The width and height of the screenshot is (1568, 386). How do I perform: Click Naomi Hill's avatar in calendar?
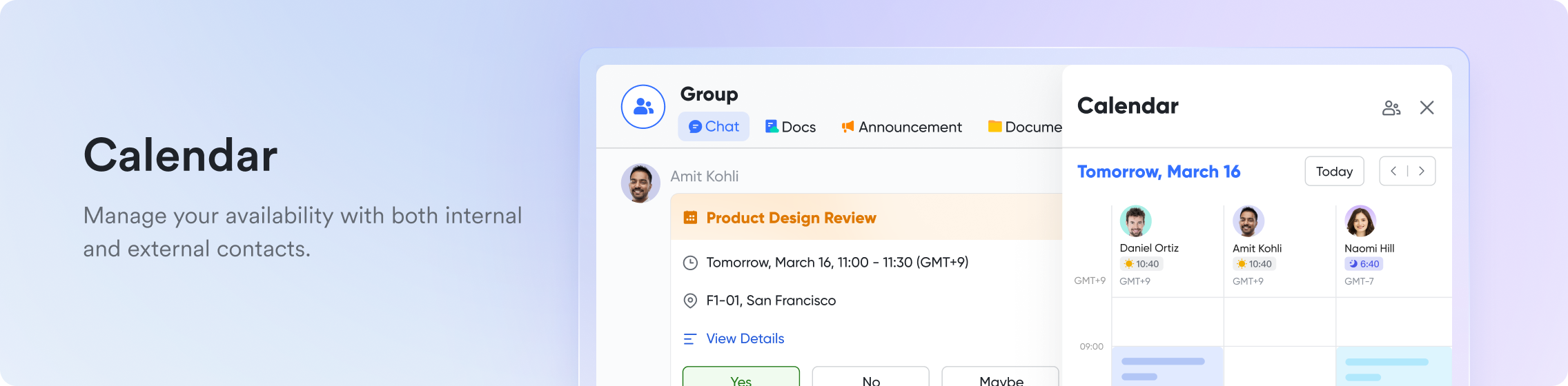pos(1360,221)
